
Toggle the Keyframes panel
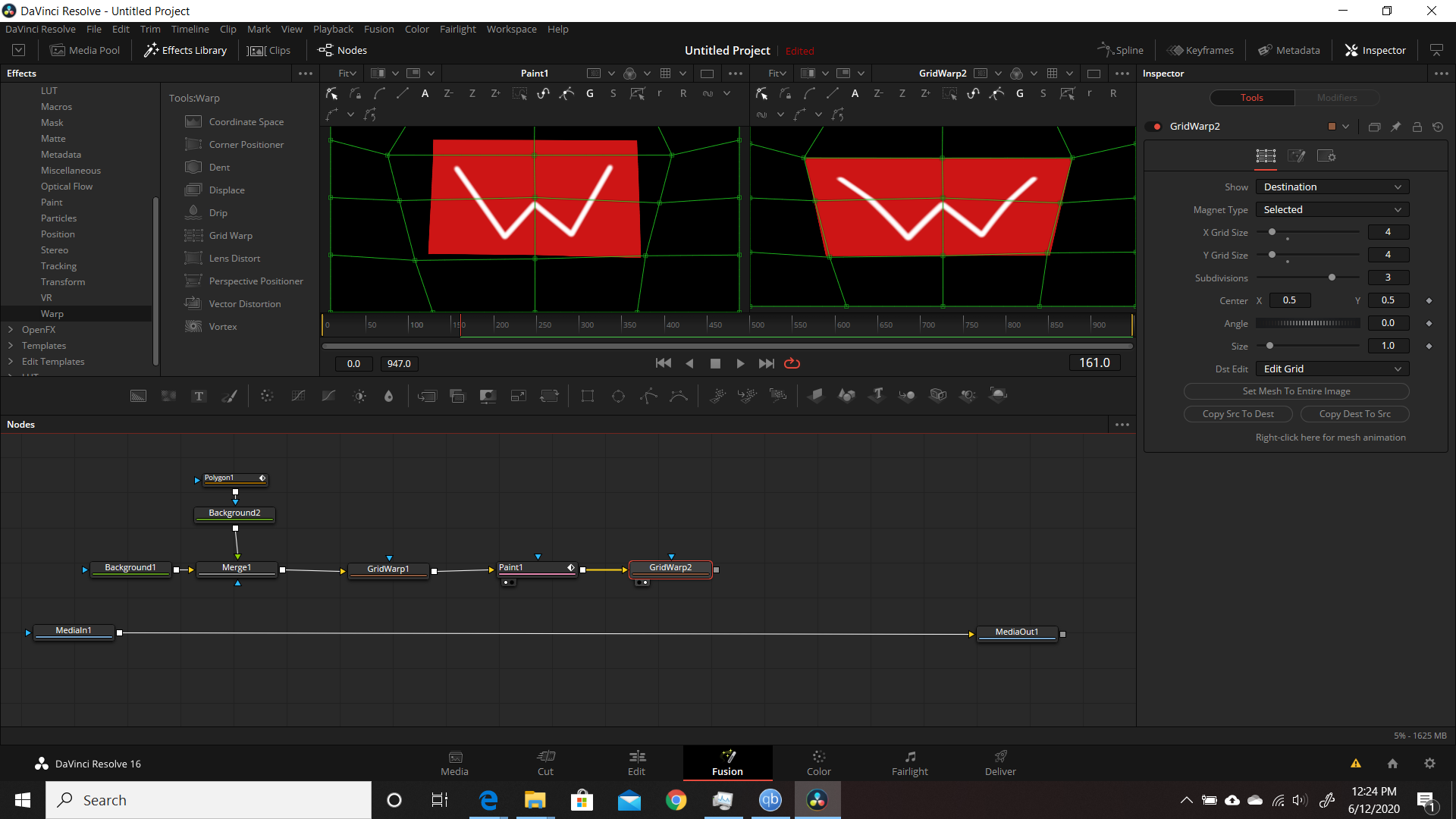point(1200,50)
